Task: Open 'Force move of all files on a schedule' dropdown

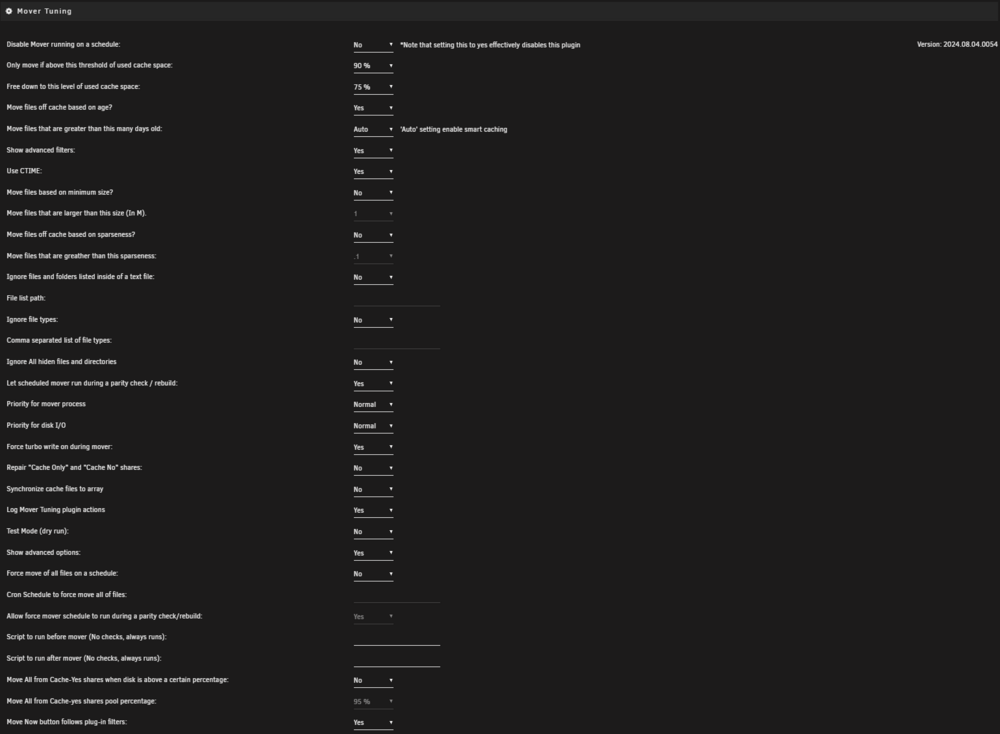Action: [x=373, y=574]
